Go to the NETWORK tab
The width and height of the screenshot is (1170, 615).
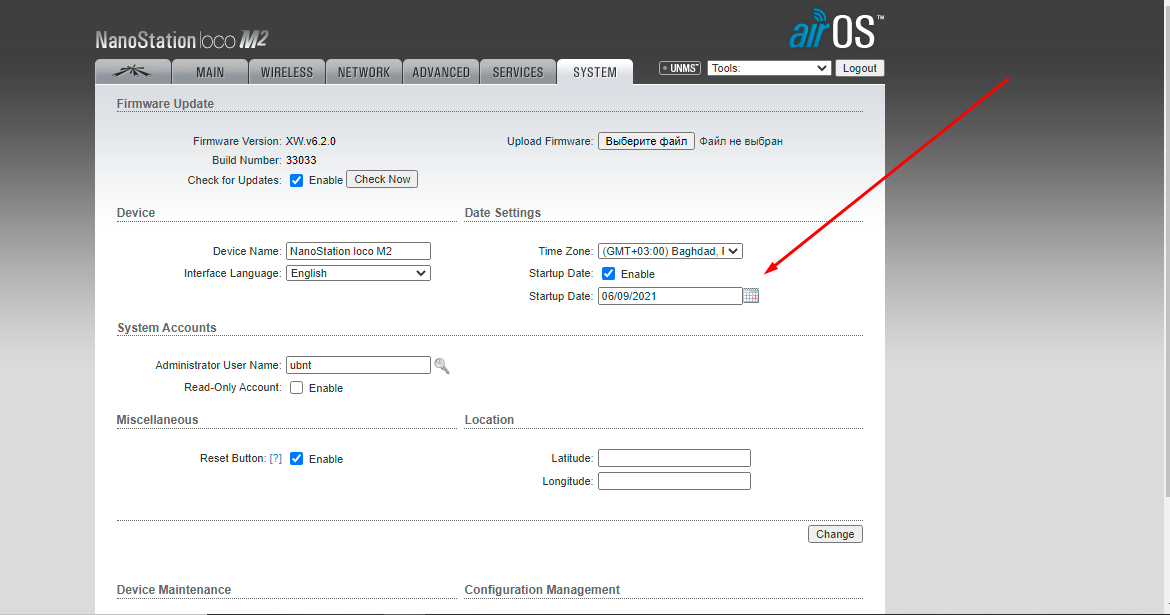364,72
